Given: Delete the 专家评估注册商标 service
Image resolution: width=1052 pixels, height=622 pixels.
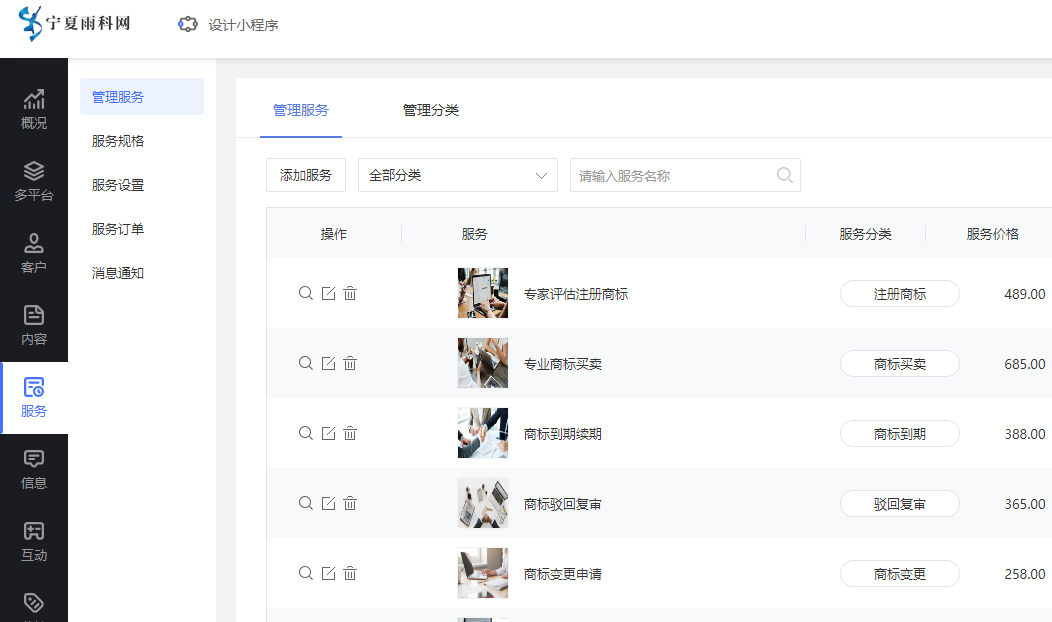Looking at the screenshot, I should pyautogui.click(x=350, y=293).
